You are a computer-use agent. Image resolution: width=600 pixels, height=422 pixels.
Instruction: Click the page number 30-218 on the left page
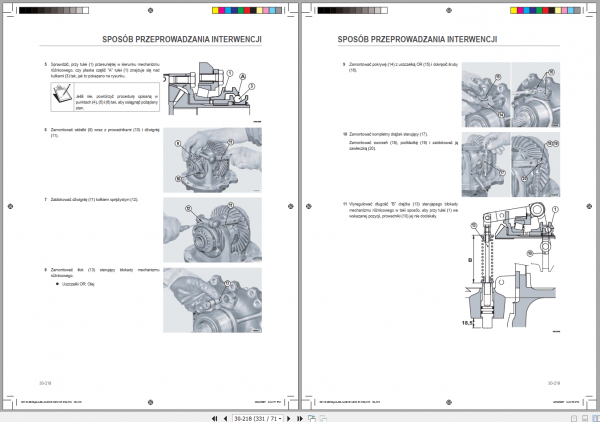(x=45, y=383)
